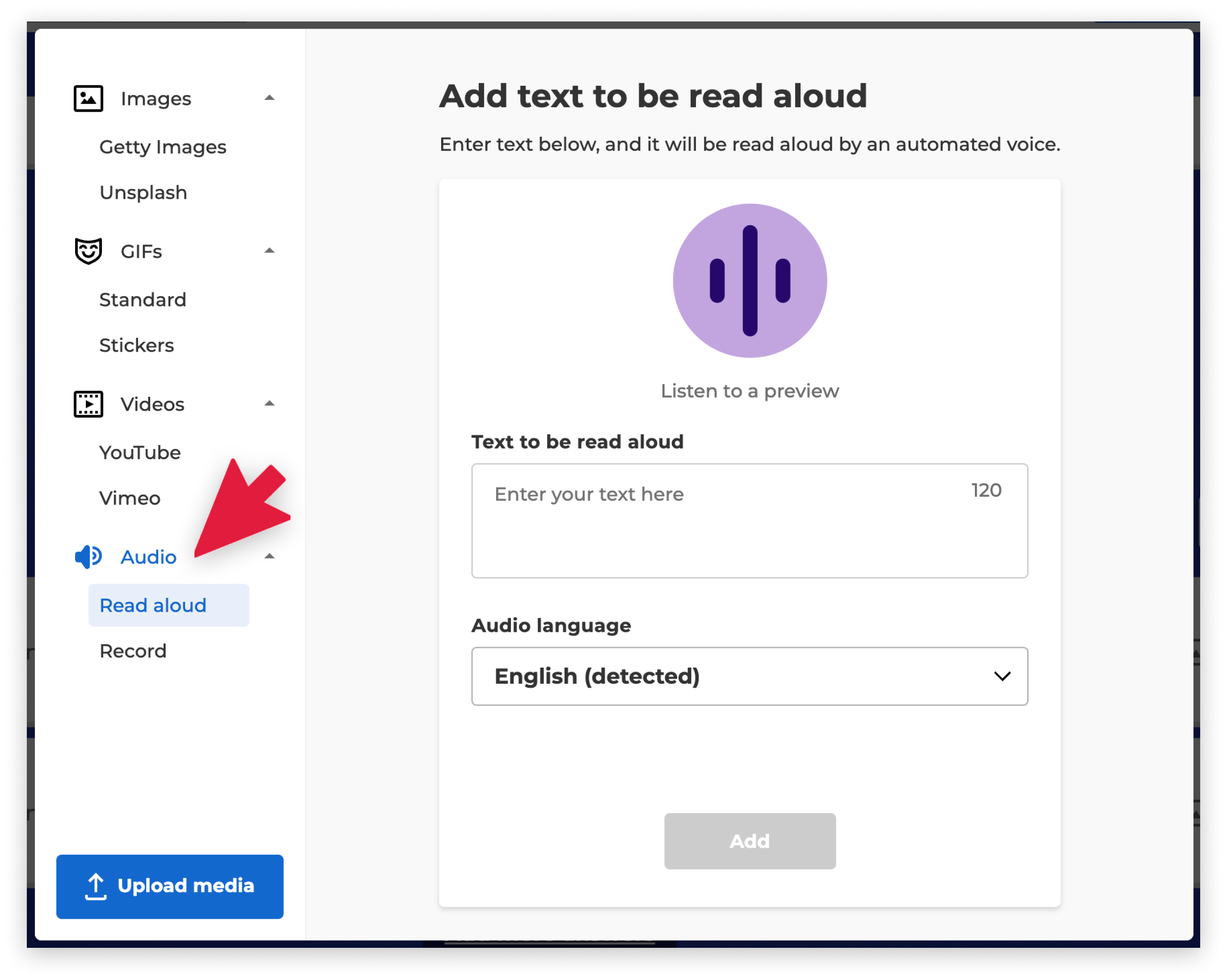The width and height of the screenshot is (1227, 980).
Task: Select the Read aloud option
Action: 169,606
